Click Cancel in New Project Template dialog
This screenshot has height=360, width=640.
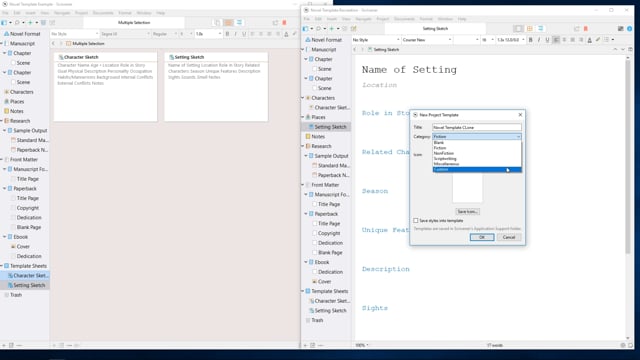point(509,237)
